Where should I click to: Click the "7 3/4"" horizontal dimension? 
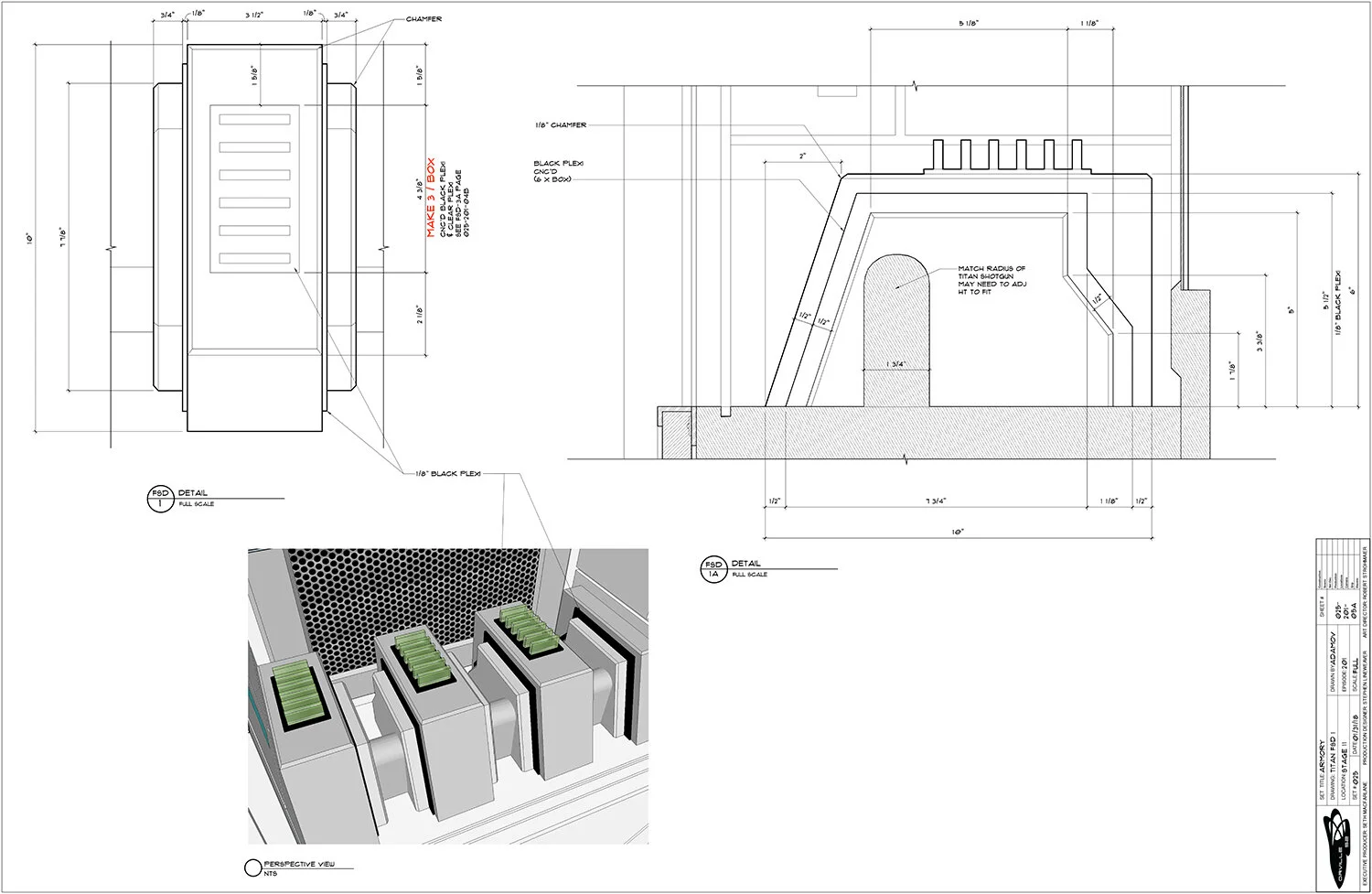(x=935, y=501)
